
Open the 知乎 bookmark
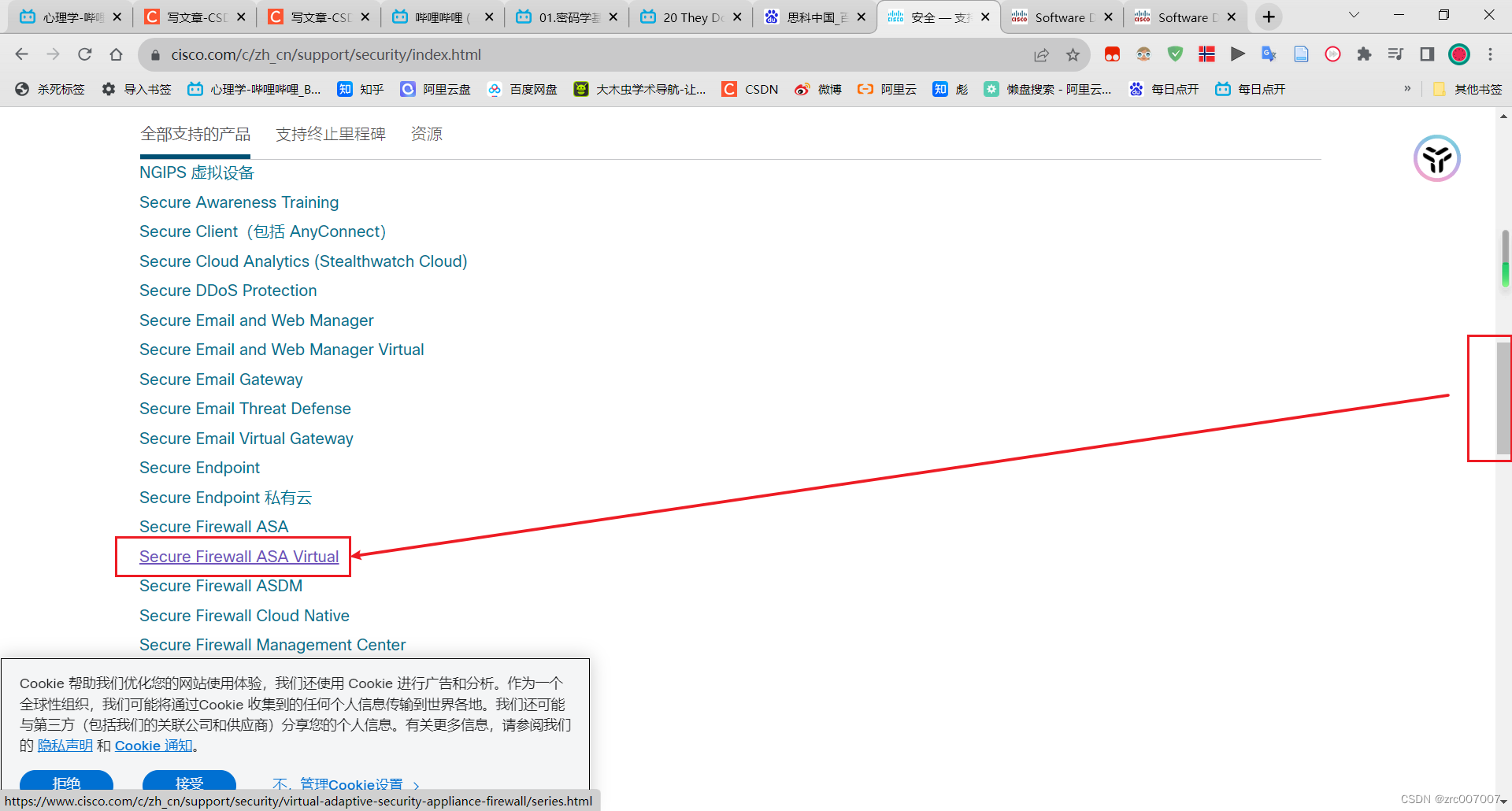(361, 89)
